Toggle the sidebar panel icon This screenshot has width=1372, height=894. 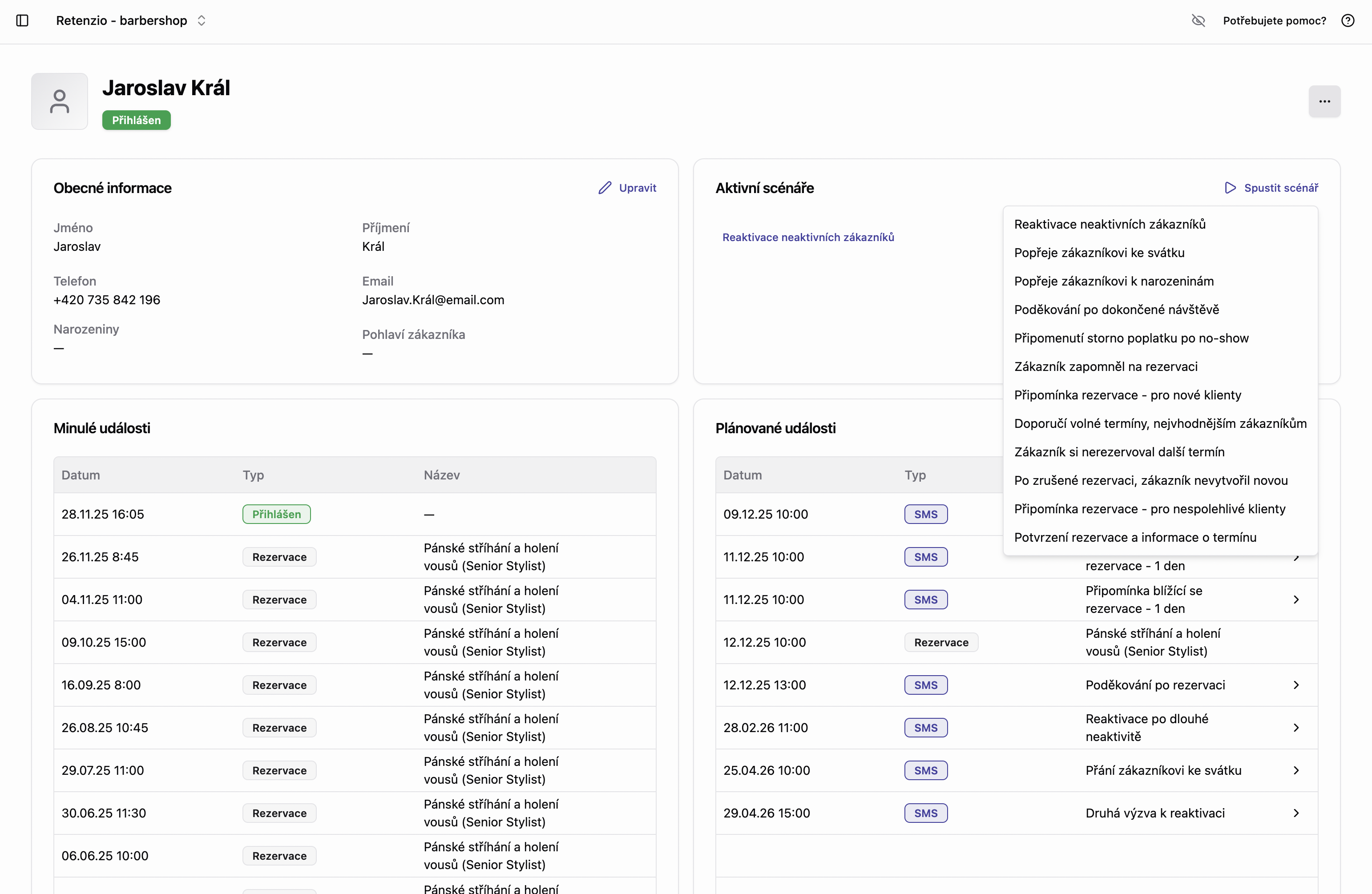click(23, 21)
